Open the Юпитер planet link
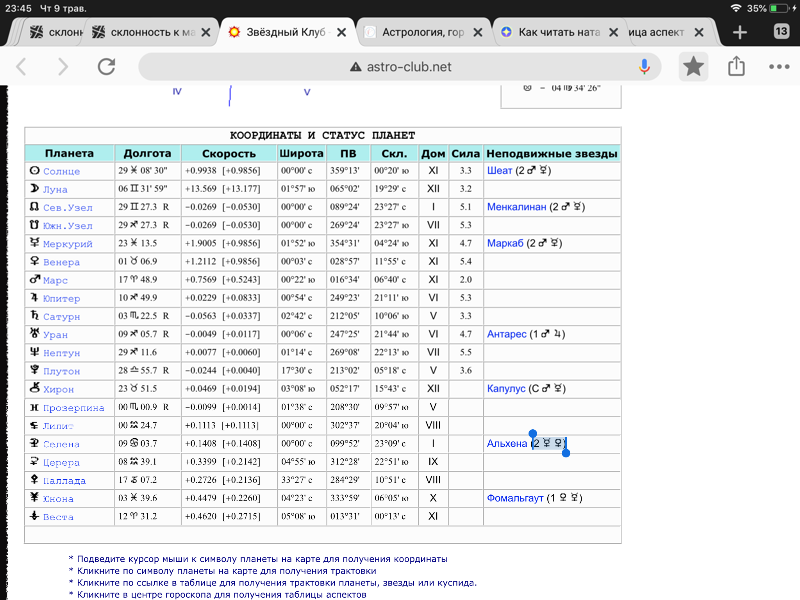The image size is (800, 600). pyautogui.click(x=61, y=298)
